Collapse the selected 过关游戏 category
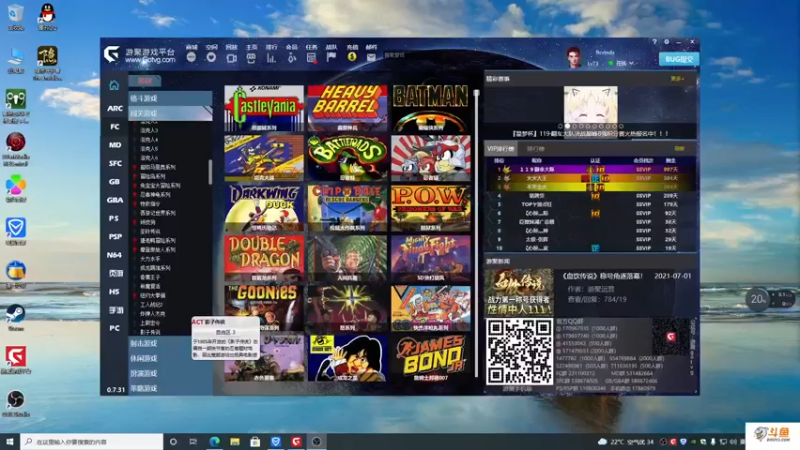The image size is (800, 450). 170,113
